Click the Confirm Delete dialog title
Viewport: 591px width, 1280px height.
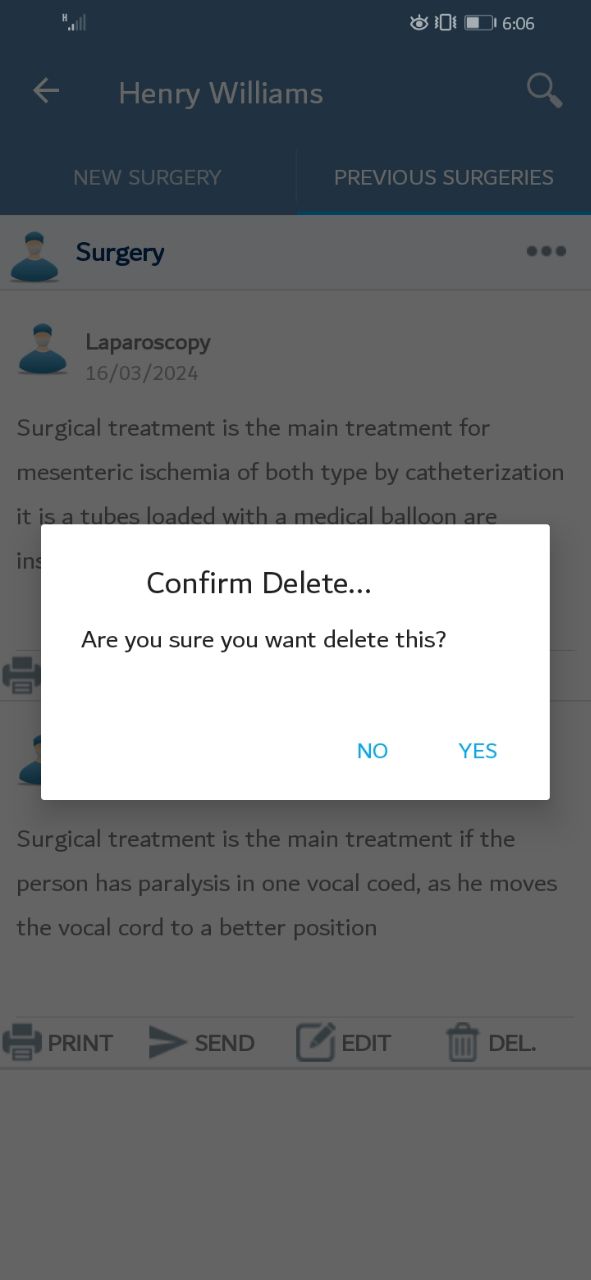(x=259, y=583)
